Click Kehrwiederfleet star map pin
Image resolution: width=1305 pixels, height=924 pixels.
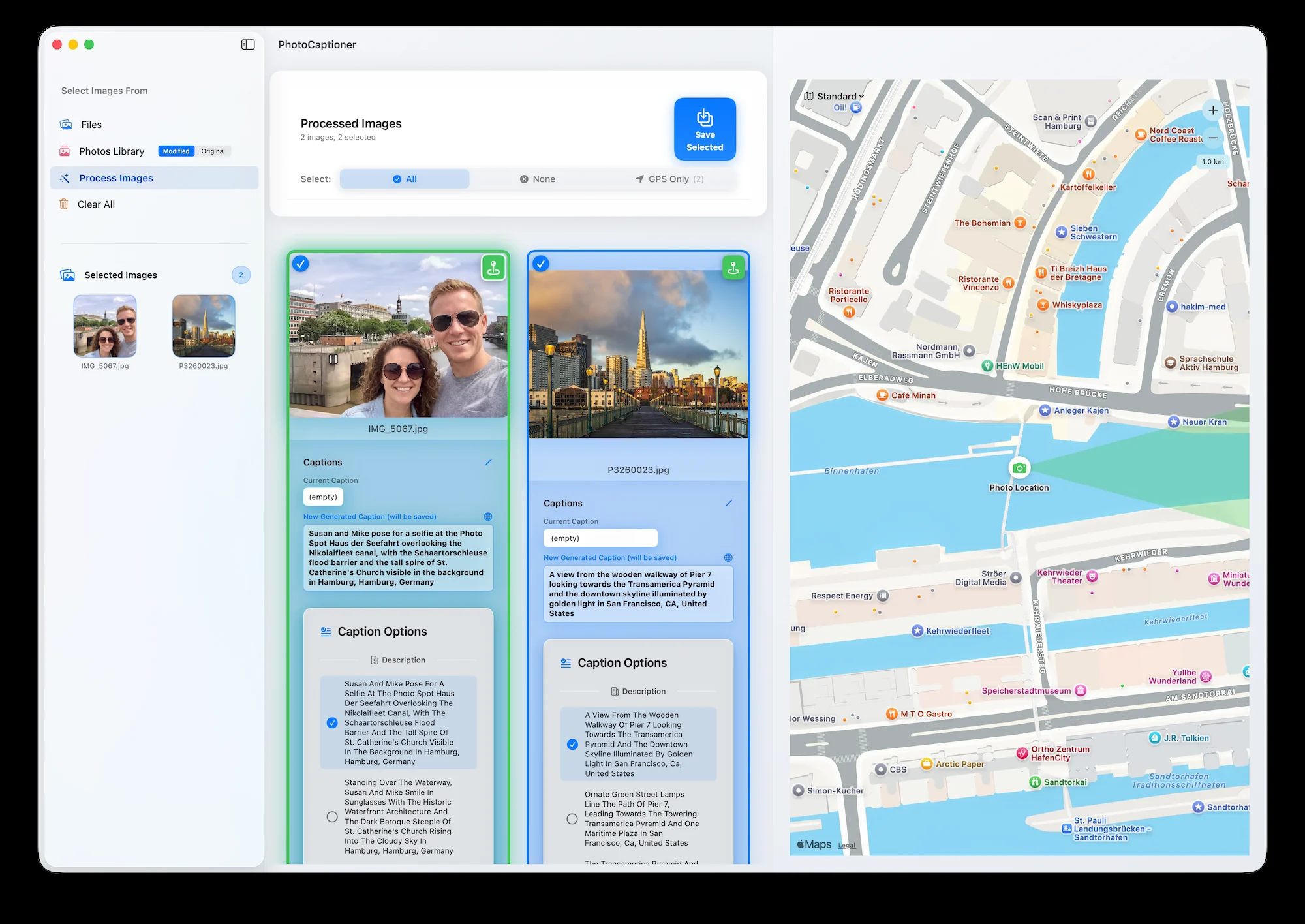pyautogui.click(x=917, y=630)
